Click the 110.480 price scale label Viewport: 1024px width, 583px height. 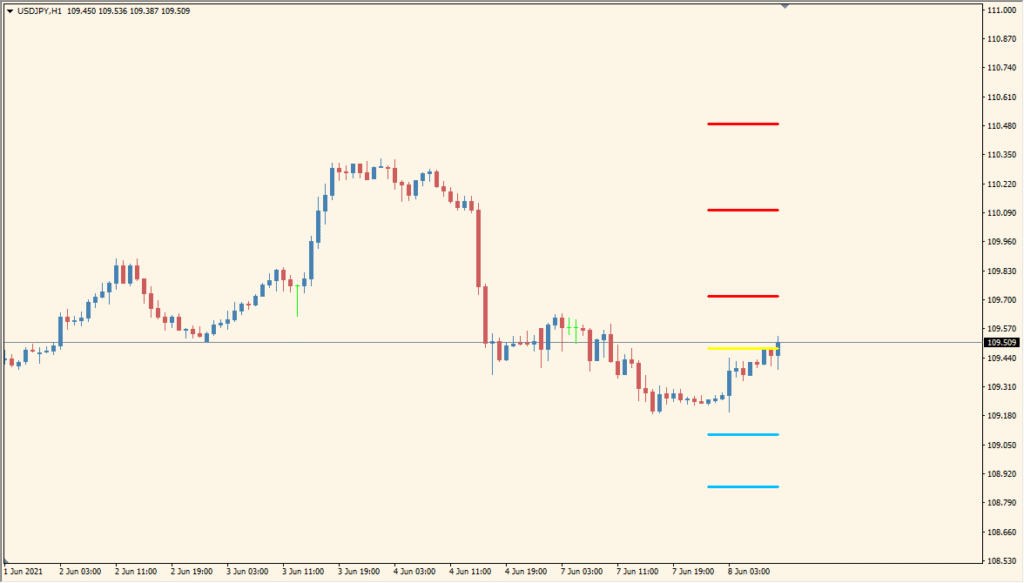click(1002, 126)
